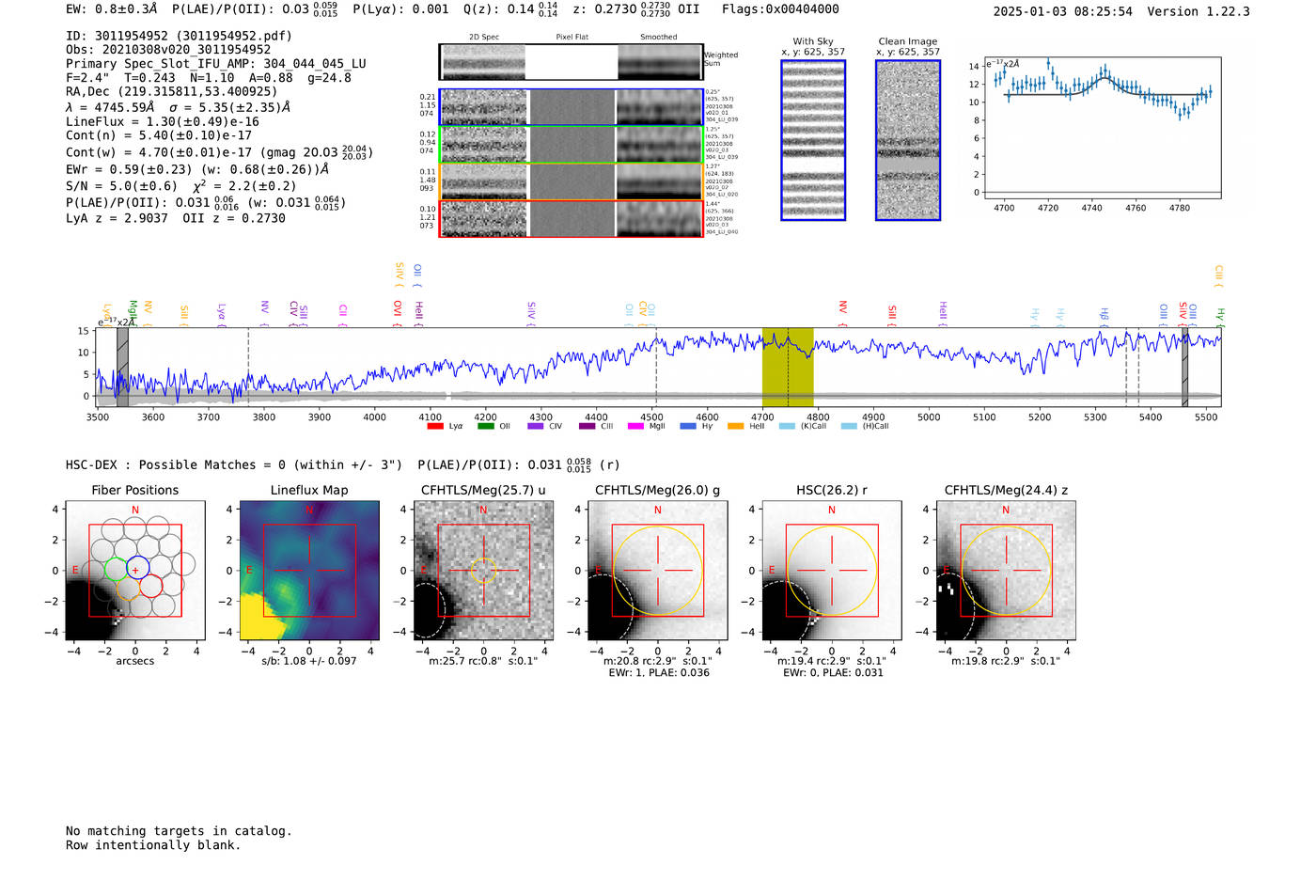Viewport: 1316px width, 896px height.
Task: Click the RA,Dec coordinates text
Action: coord(172,92)
